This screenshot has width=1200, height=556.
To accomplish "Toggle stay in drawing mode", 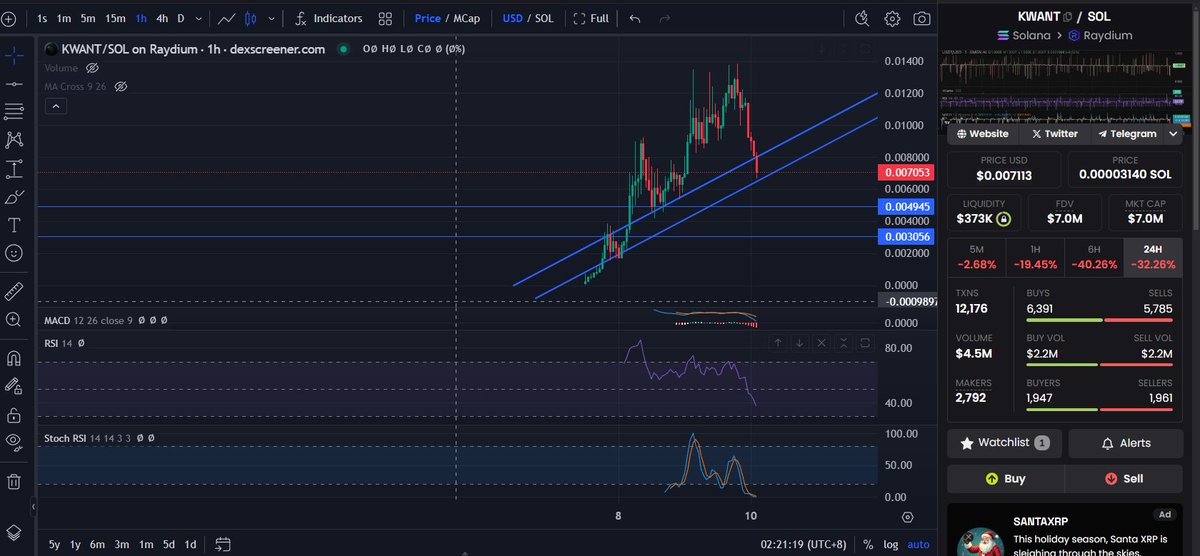I will pos(14,385).
